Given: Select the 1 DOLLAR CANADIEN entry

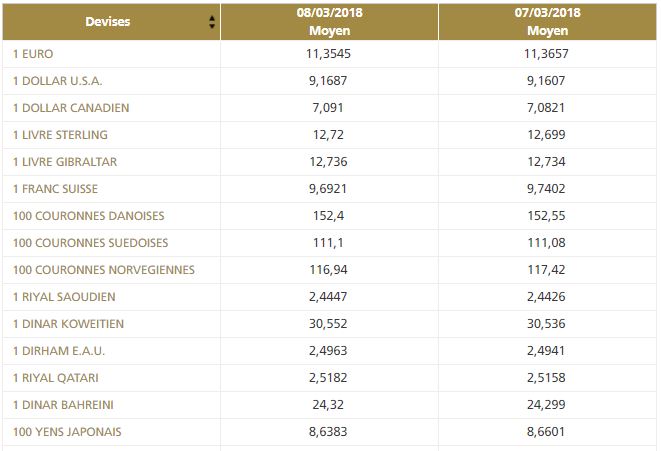Looking at the screenshot, I should point(71,108).
